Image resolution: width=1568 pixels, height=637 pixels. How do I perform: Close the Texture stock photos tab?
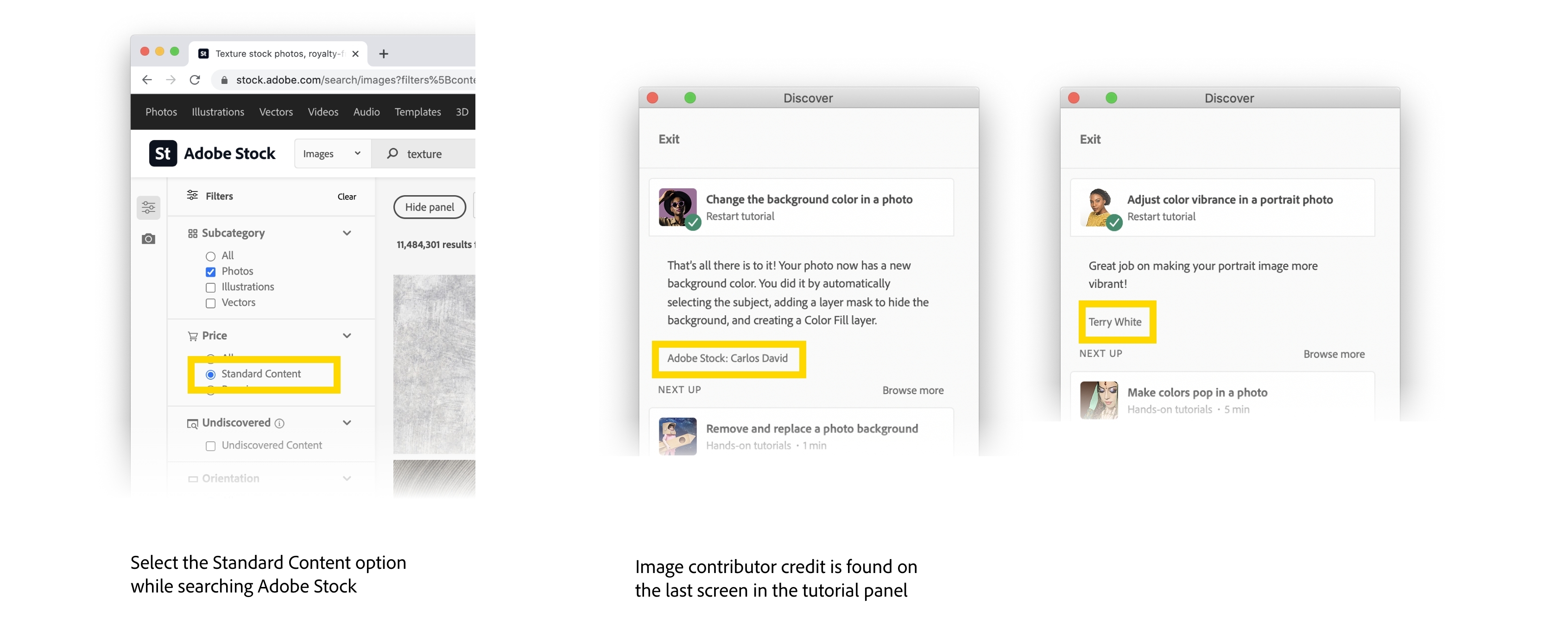pyautogui.click(x=355, y=54)
